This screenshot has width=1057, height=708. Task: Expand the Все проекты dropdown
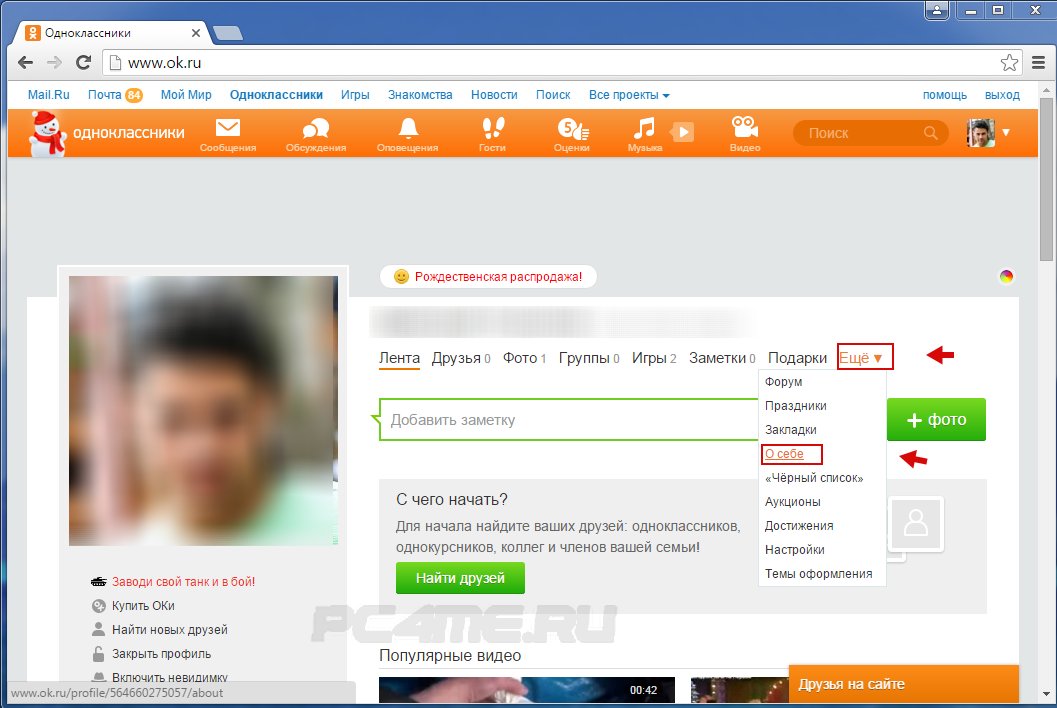[629, 95]
